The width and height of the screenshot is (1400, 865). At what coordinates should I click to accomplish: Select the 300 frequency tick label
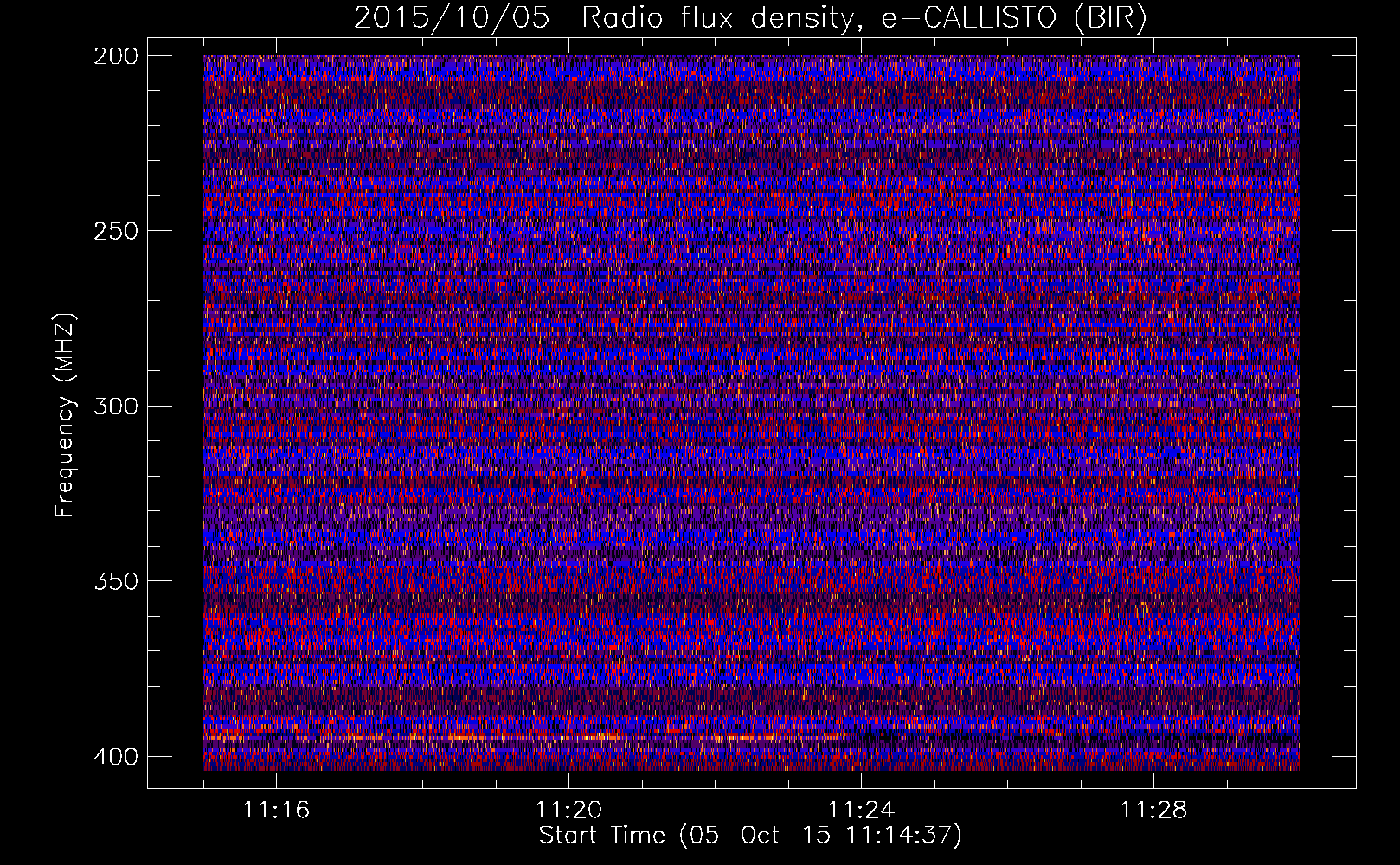[x=115, y=406]
